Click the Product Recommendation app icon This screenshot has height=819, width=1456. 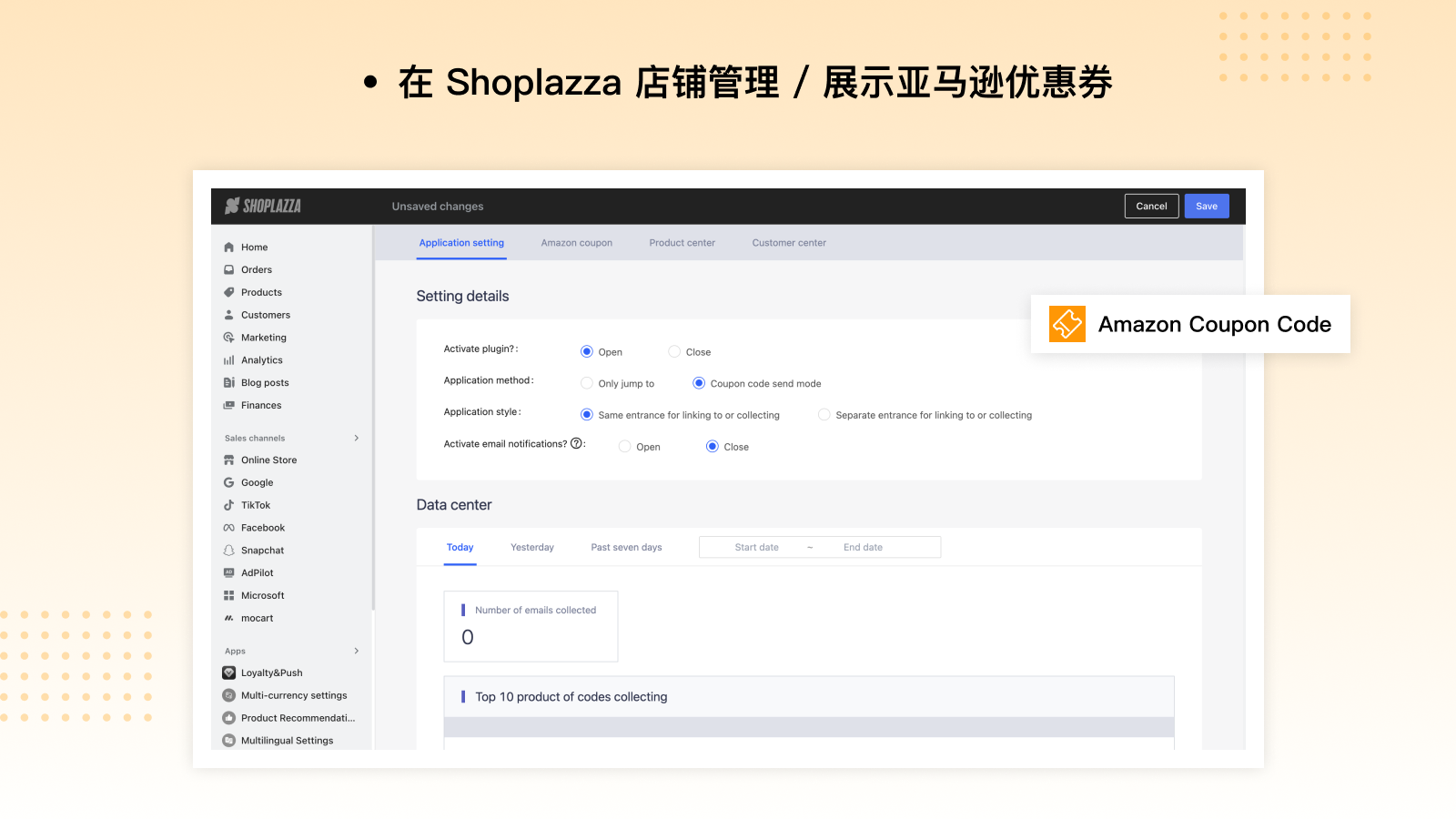(x=229, y=718)
